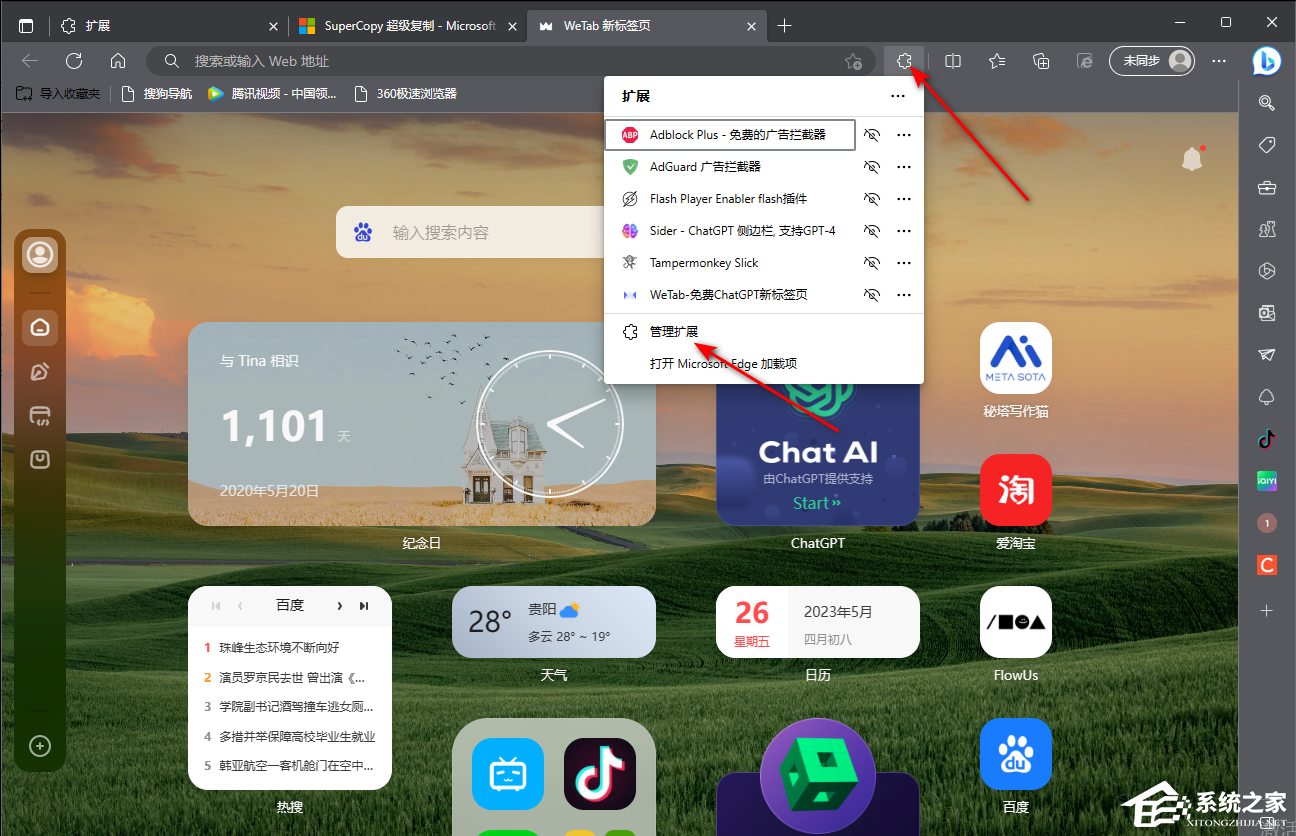The height and width of the screenshot is (836, 1296).
Task: Add a sidebar app with plus icon
Action: [x=1267, y=610]
